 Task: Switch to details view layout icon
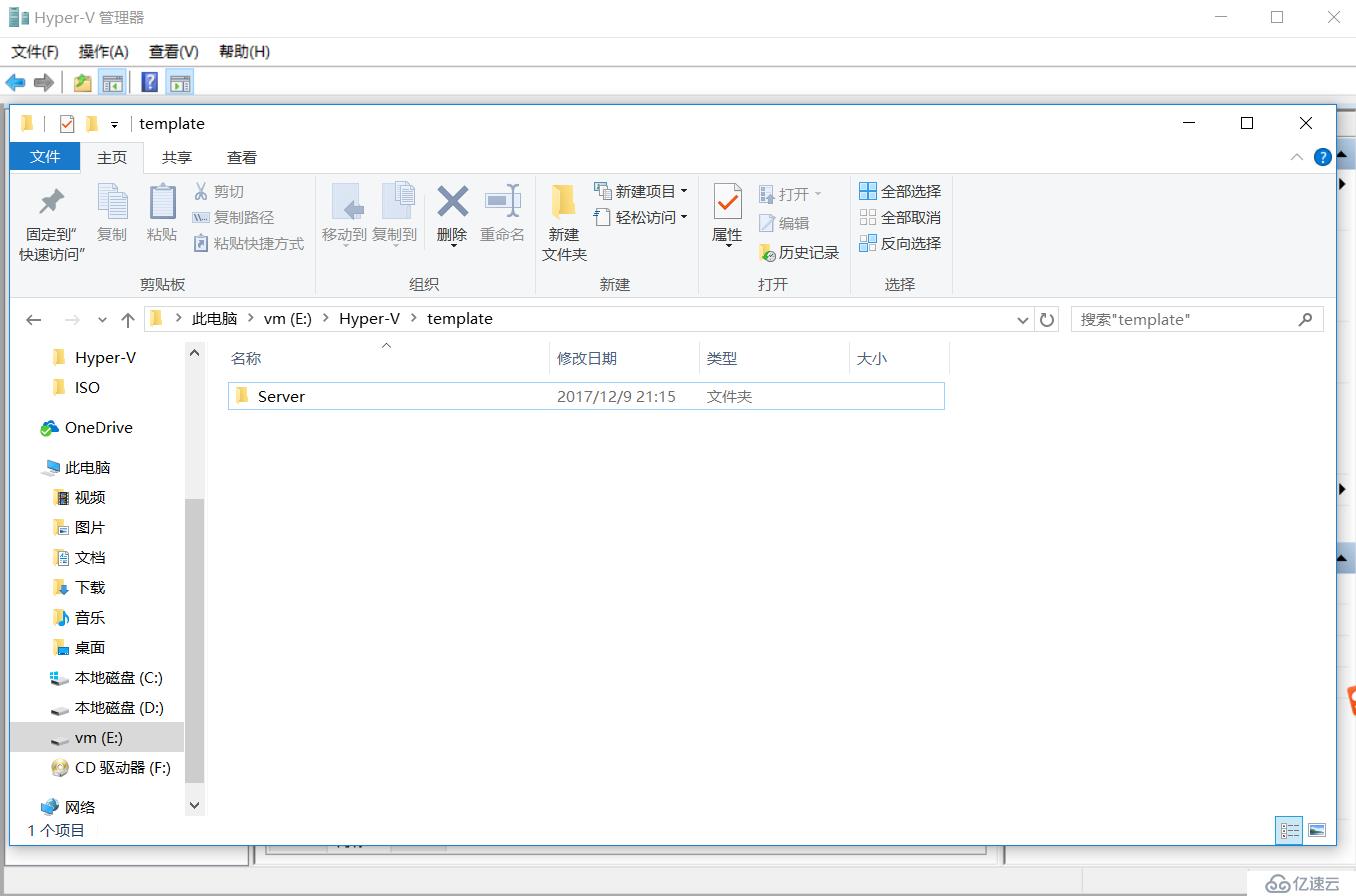click(1290, 830)
